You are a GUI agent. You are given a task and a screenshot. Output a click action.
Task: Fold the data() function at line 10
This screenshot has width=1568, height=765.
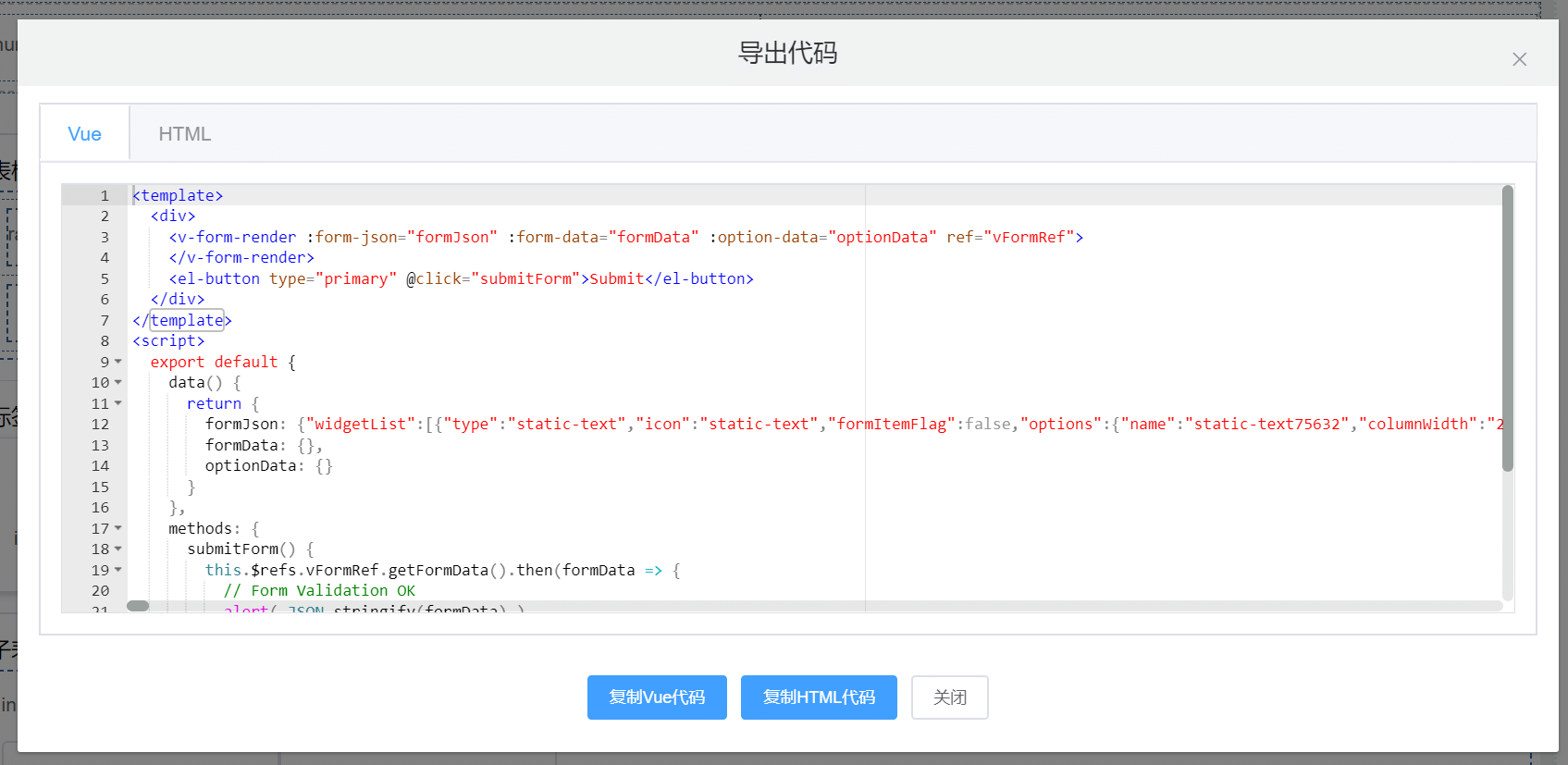(x=118, y=382)
